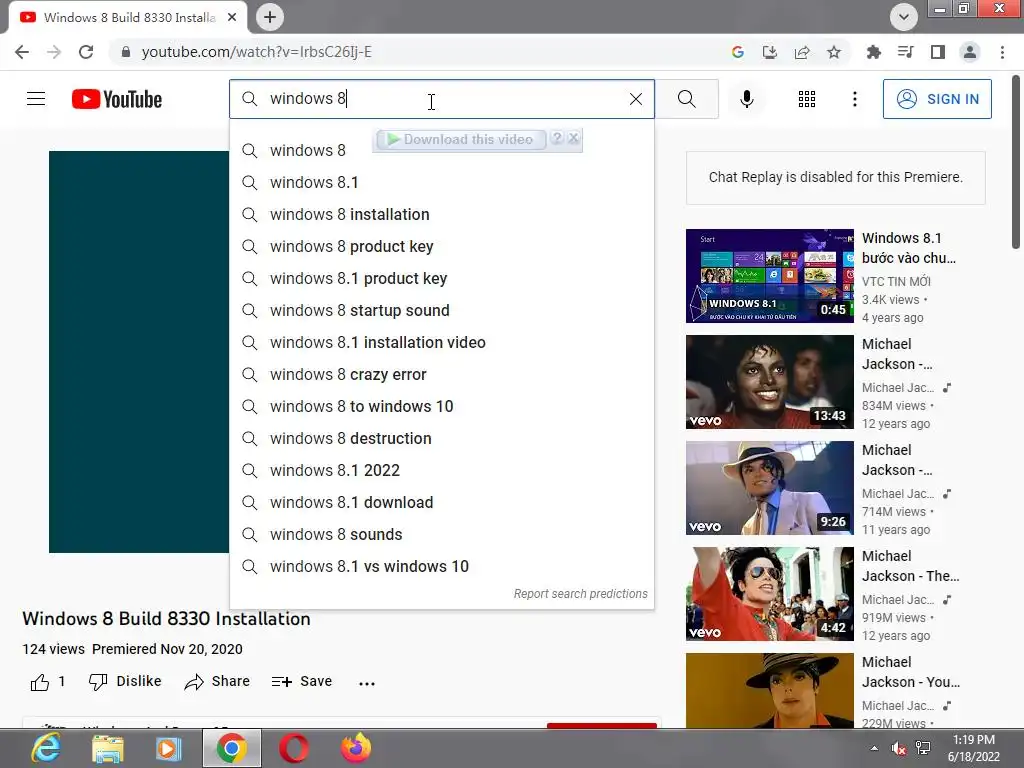Choose 'windows 8 destruction' suggestion

point(441,438)
